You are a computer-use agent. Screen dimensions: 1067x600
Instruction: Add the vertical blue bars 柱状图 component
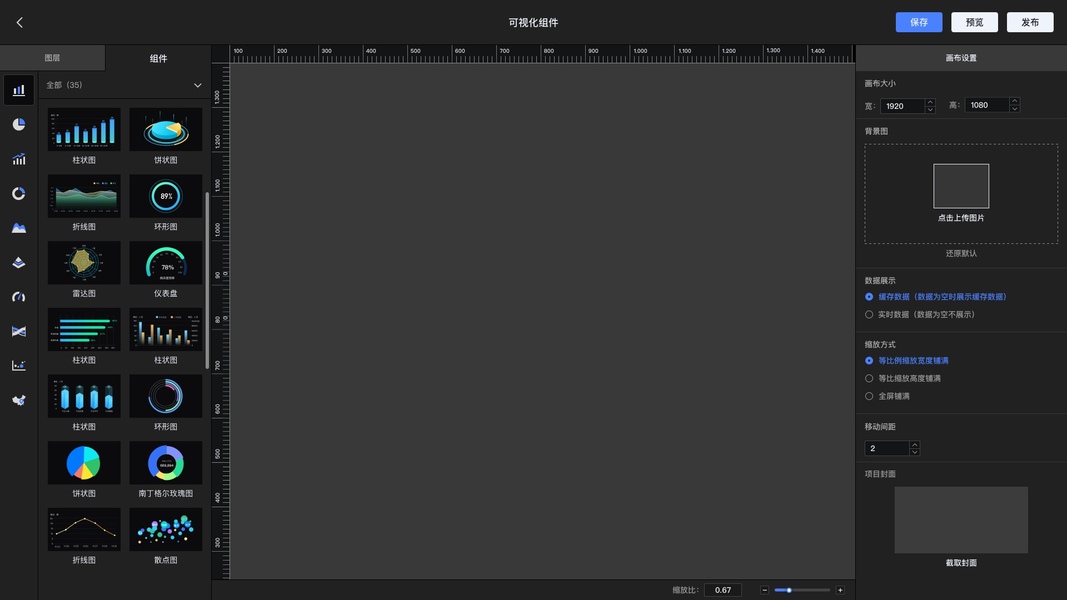[x=84, y=129]
